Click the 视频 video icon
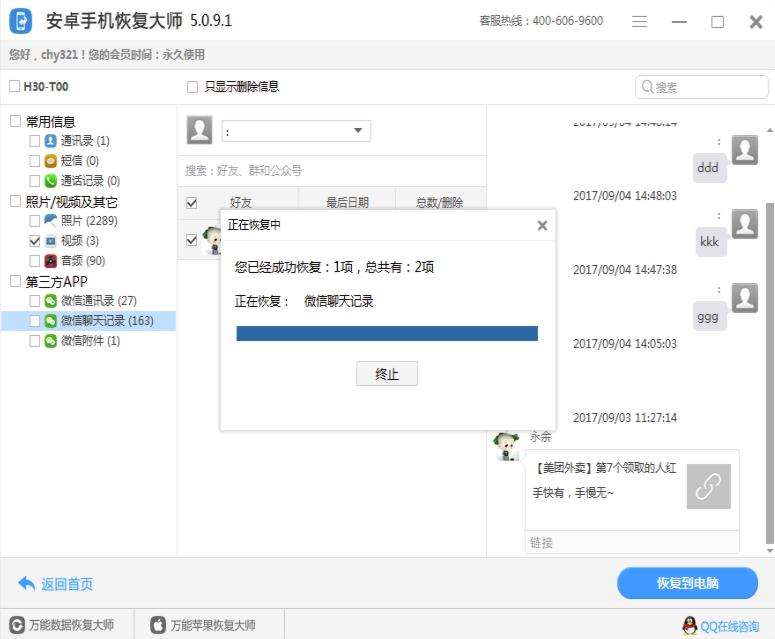The height and width of the screenshot is (639, 775). coord(50,241)
